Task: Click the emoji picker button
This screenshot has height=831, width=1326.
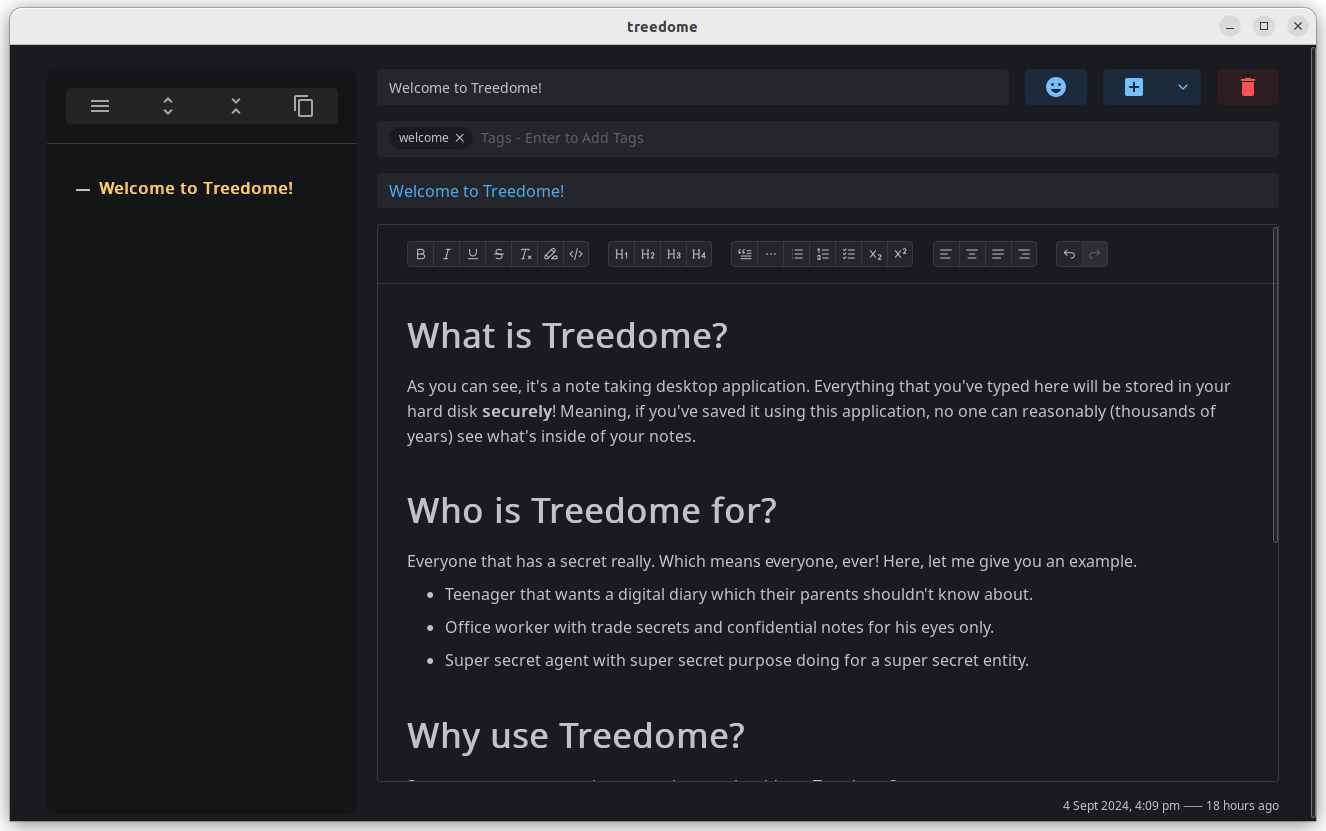Action: [1056, 87]
